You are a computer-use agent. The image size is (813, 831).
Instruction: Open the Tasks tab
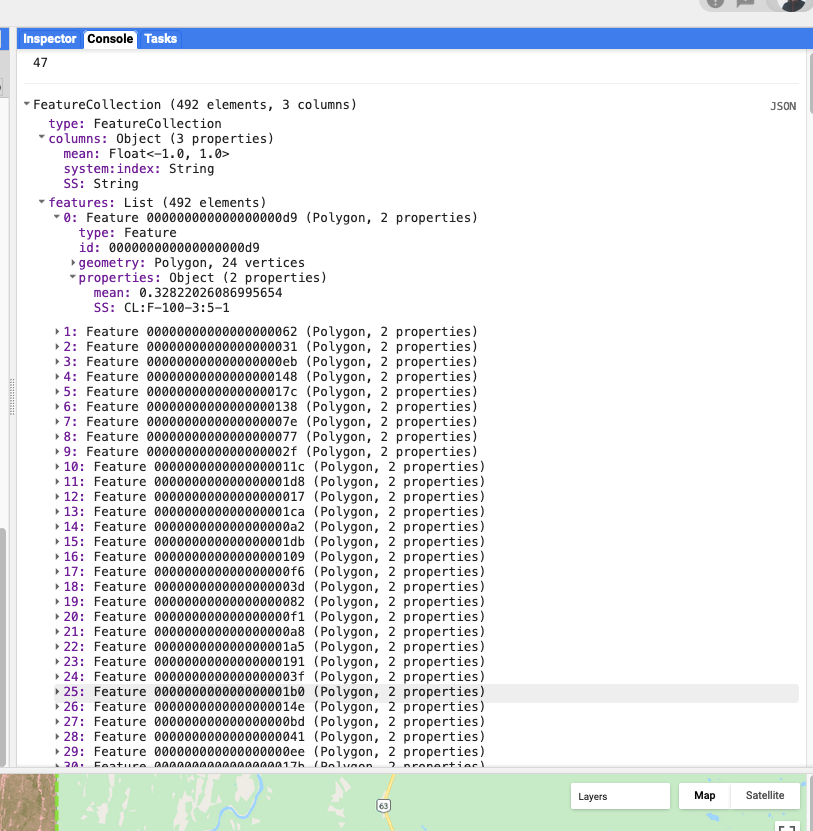(x=160, y=39)
